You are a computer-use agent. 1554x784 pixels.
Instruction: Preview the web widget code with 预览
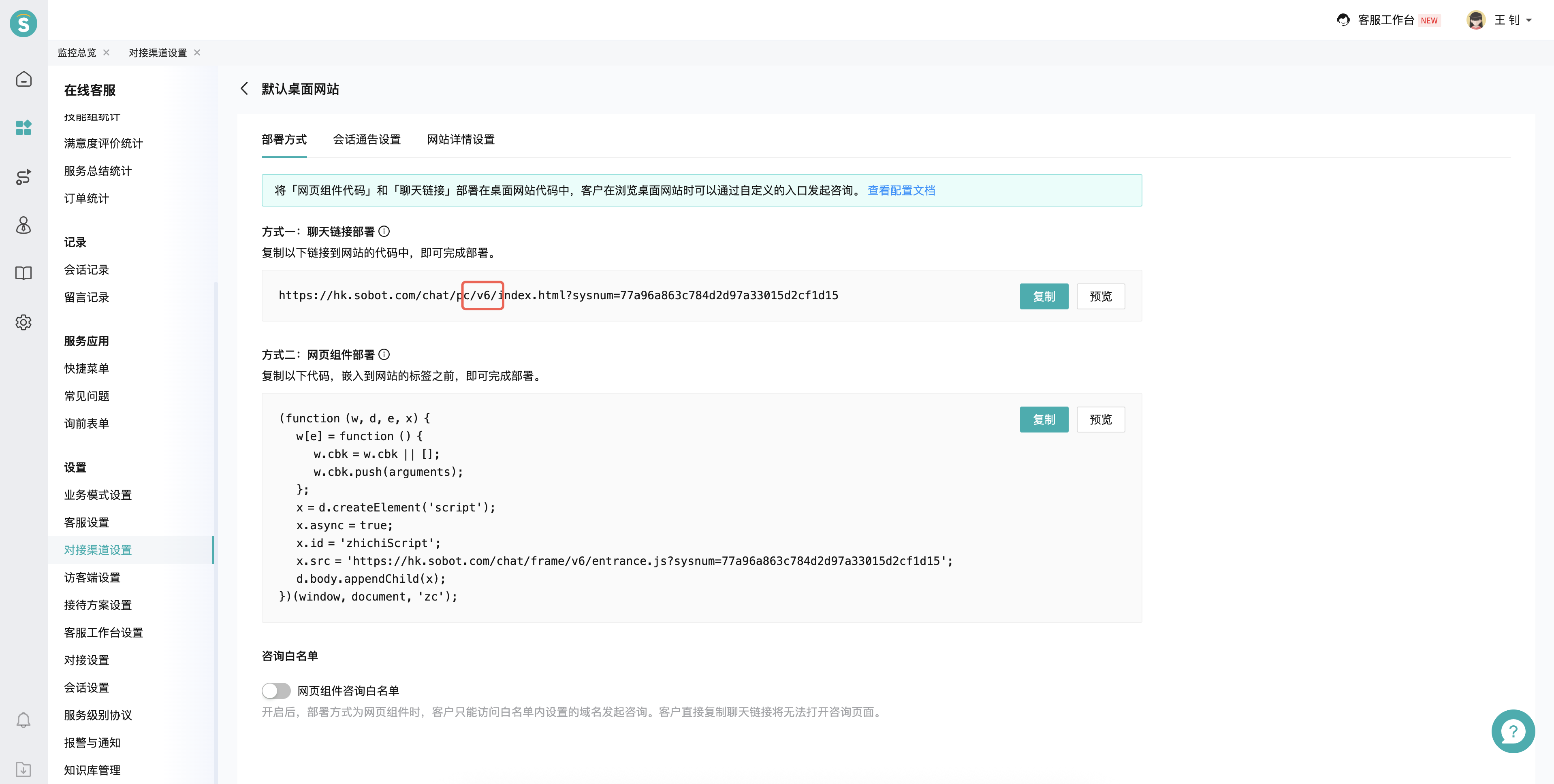click(x=1100, y=419)
